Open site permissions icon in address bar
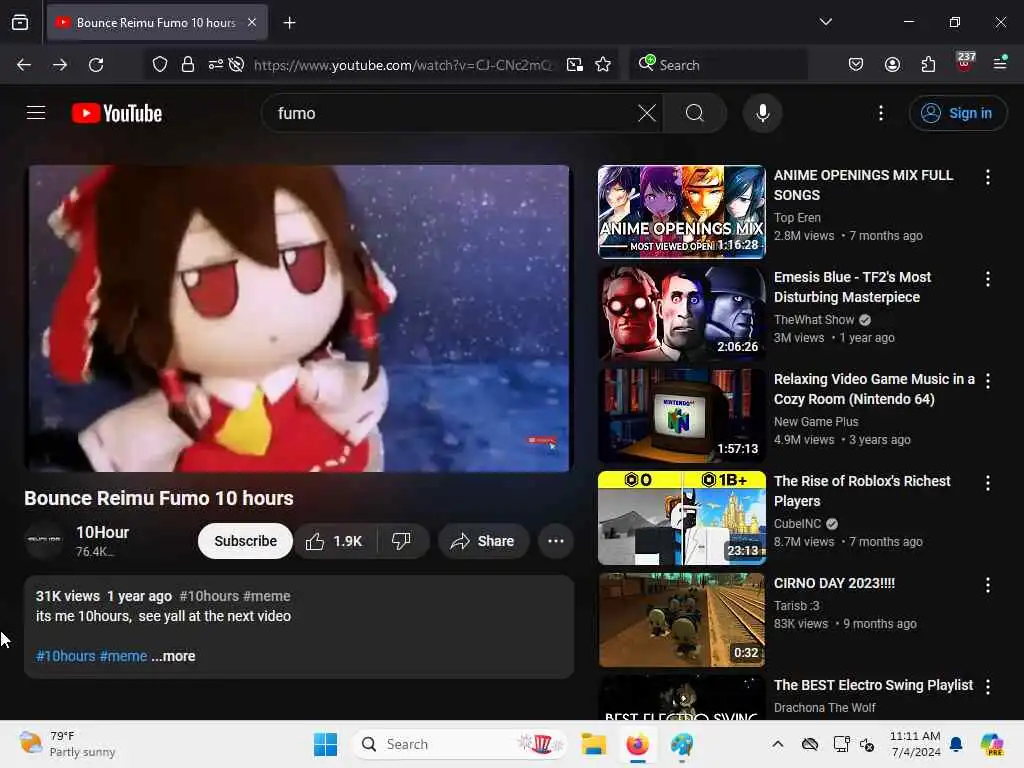Screen dimensions: 1024x768 [216, 65]
